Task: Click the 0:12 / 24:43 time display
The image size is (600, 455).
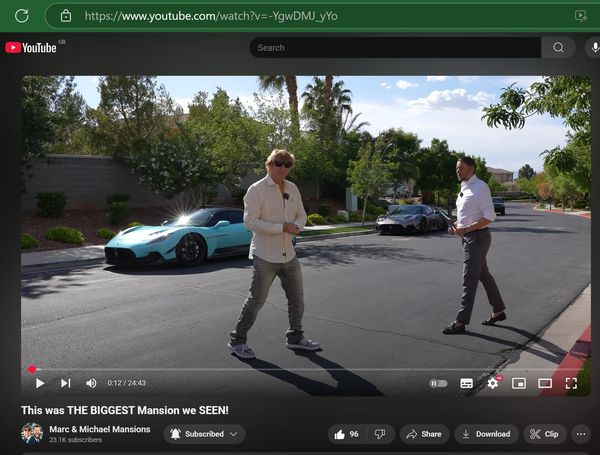Action: click(126, 383)
